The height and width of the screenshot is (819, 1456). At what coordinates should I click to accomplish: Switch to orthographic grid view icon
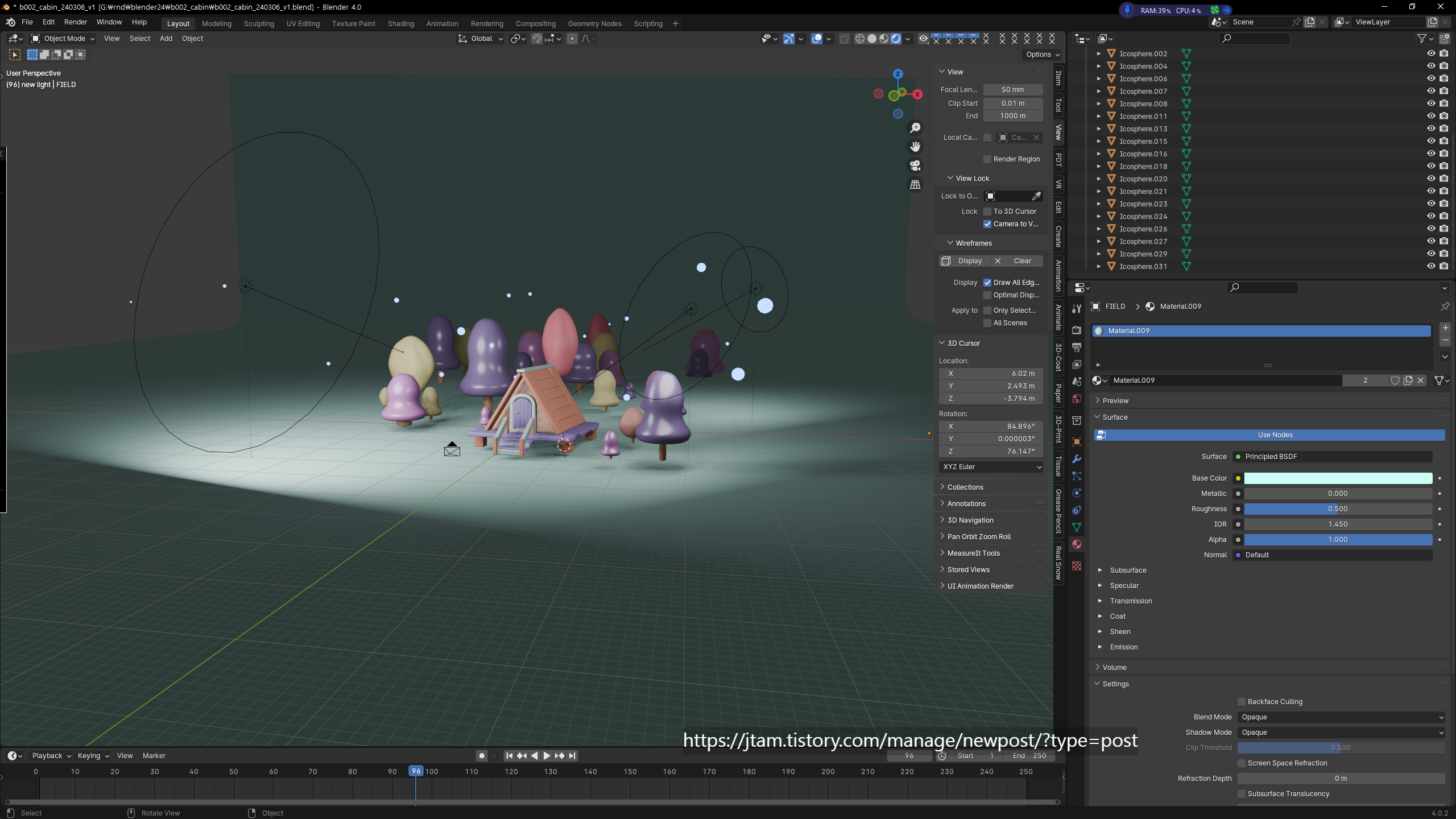(915, 185)
